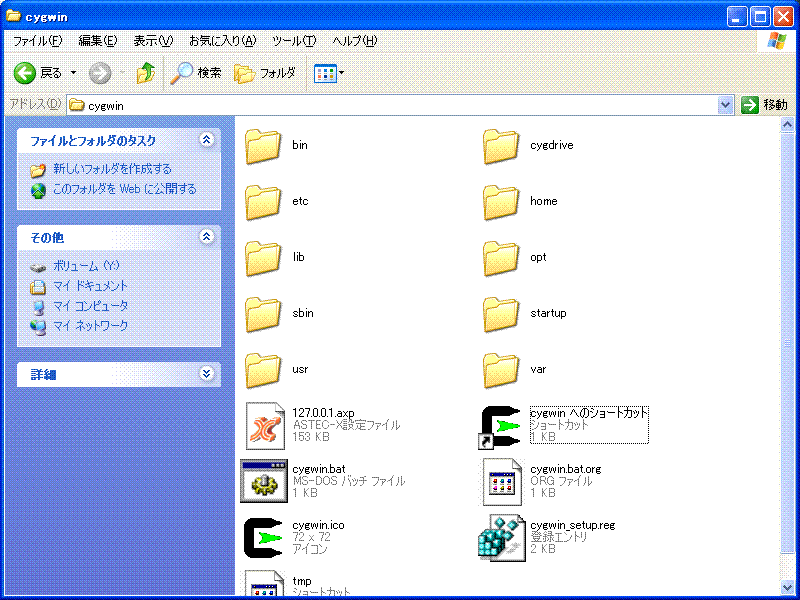800x600 pixels.
Task: Open the 編集(E) menu
Action: click(97, 41)
